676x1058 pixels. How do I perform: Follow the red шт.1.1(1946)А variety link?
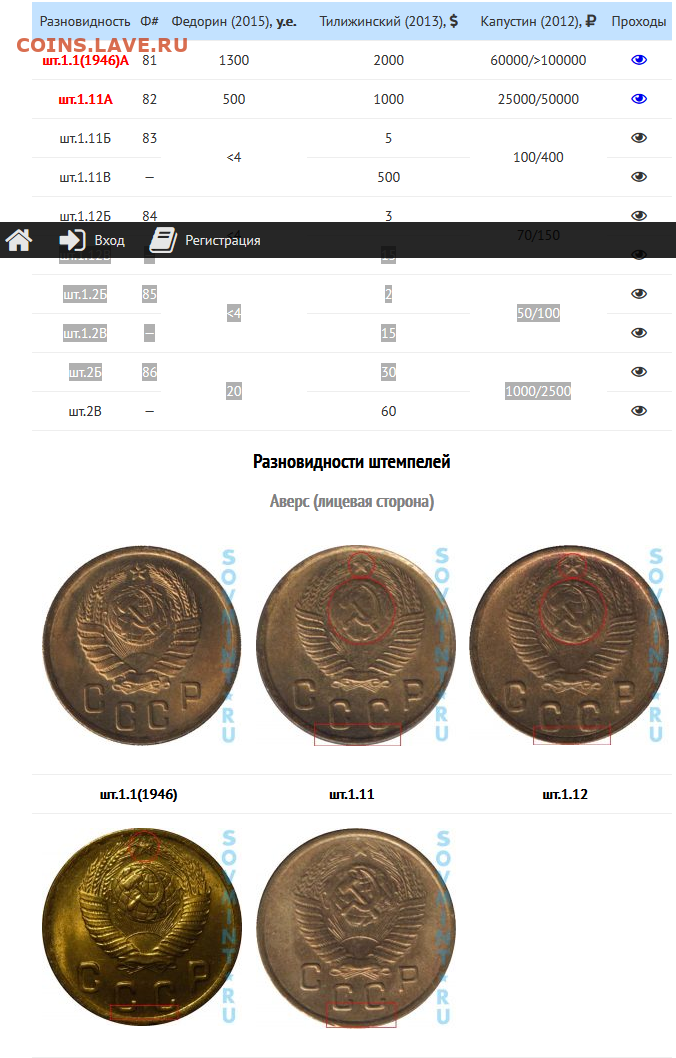85,60
